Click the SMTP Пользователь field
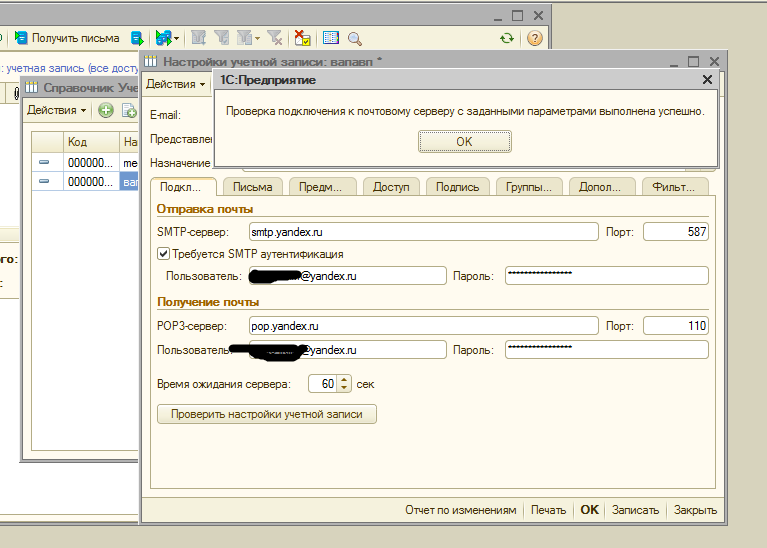Image resolution: width=767 pixels, height=548 pixels. tap(348, 276)
